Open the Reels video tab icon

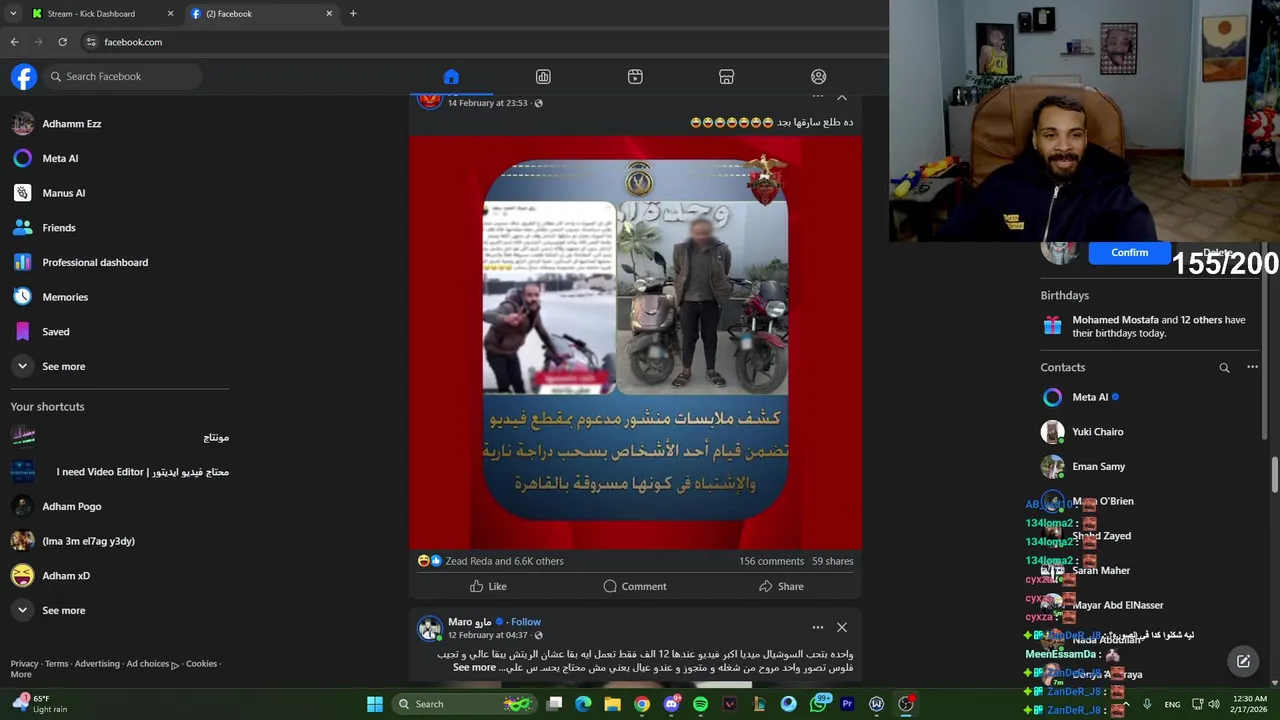pyautogui.click(x=635, y=77)
